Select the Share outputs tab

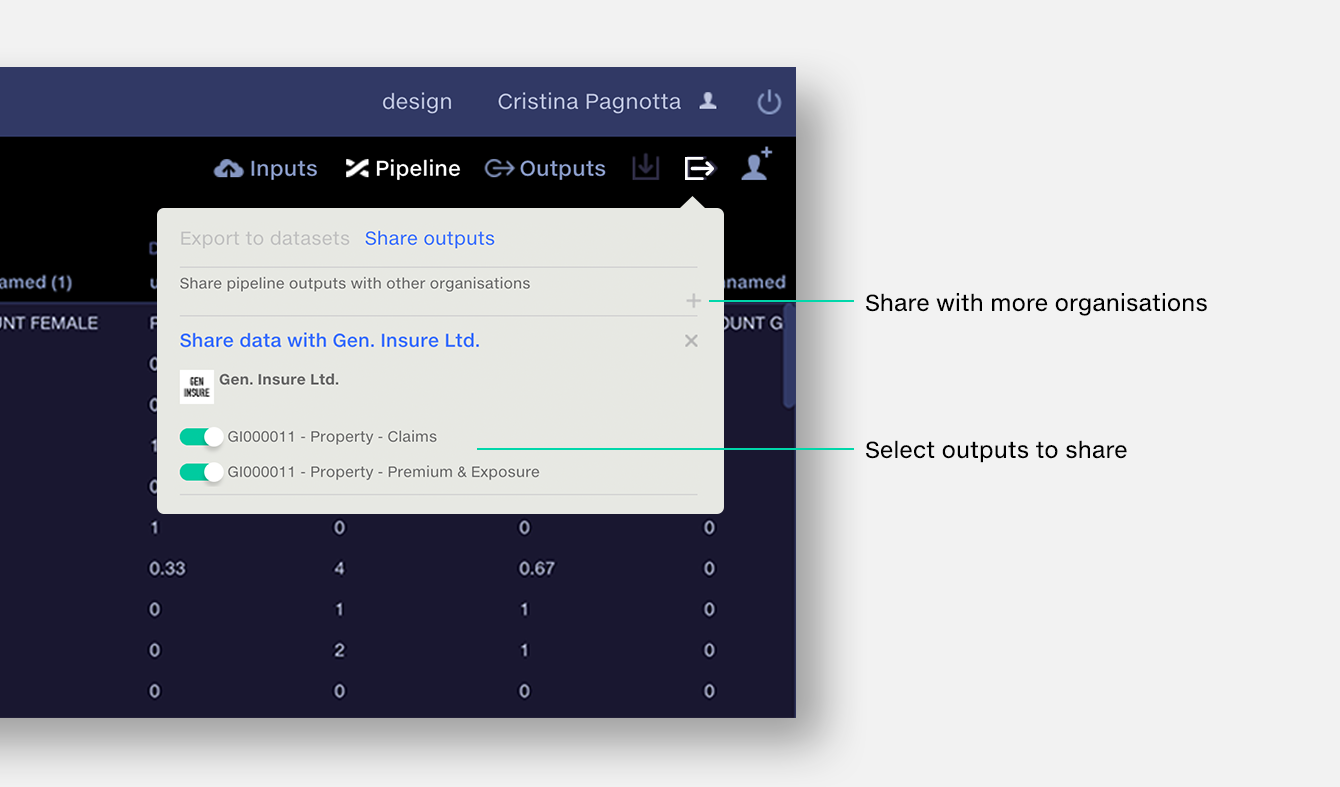(429, 238)
